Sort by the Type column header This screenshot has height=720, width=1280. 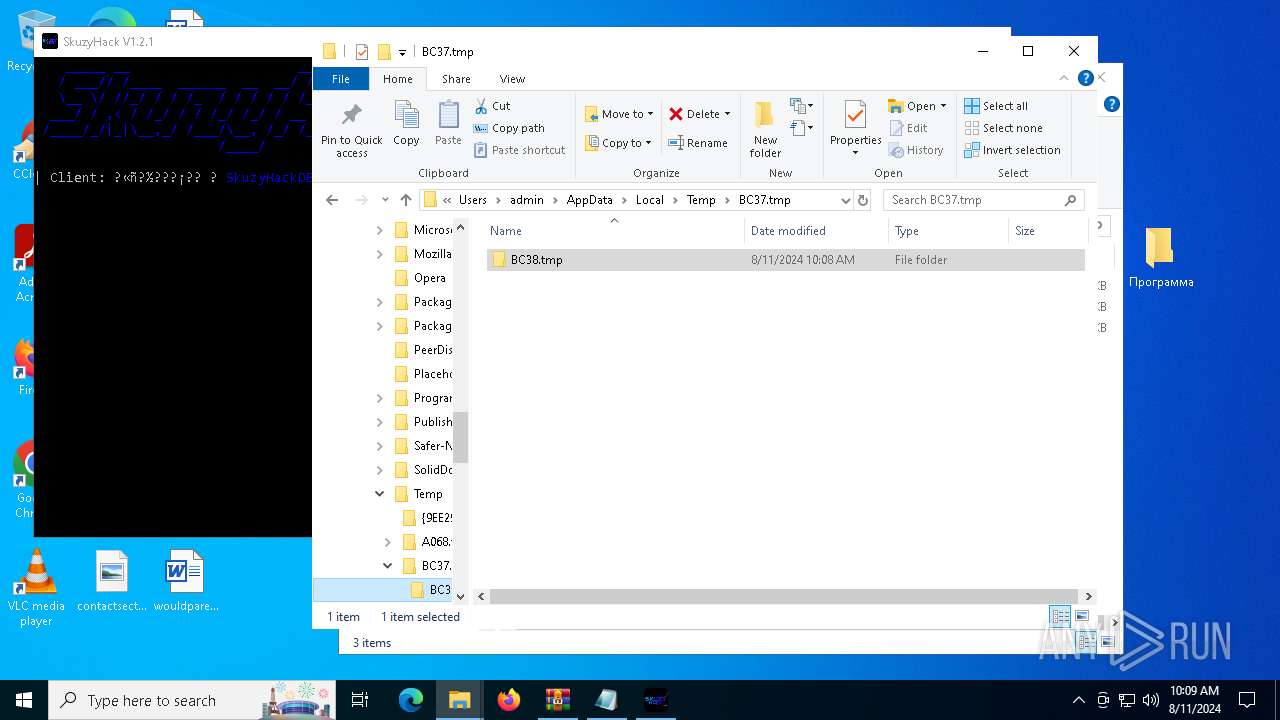coord(948,231)
